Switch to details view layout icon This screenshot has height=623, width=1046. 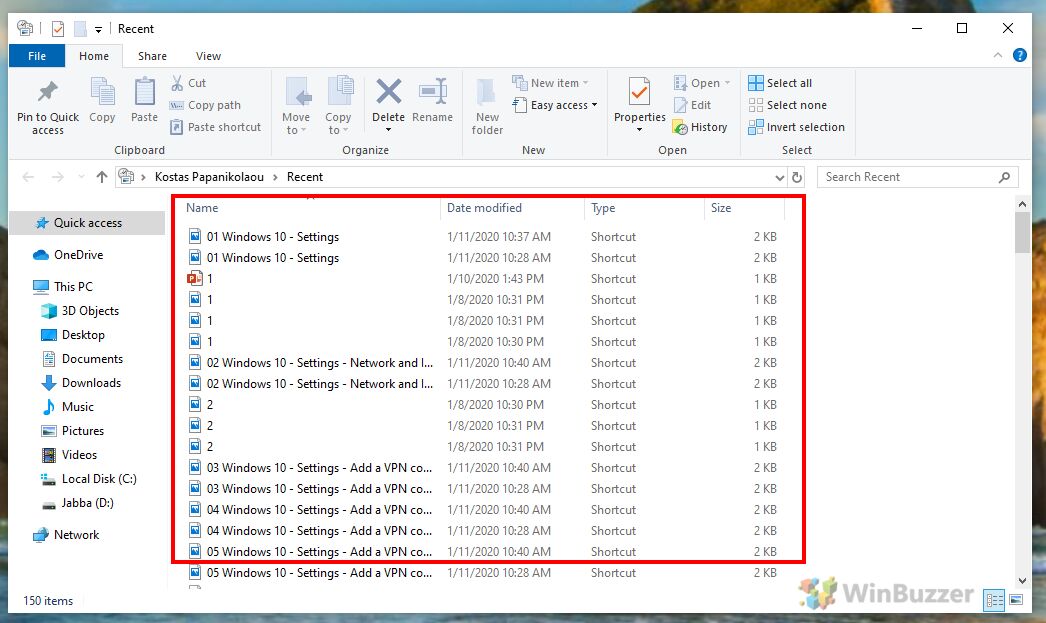click(994, 599)
